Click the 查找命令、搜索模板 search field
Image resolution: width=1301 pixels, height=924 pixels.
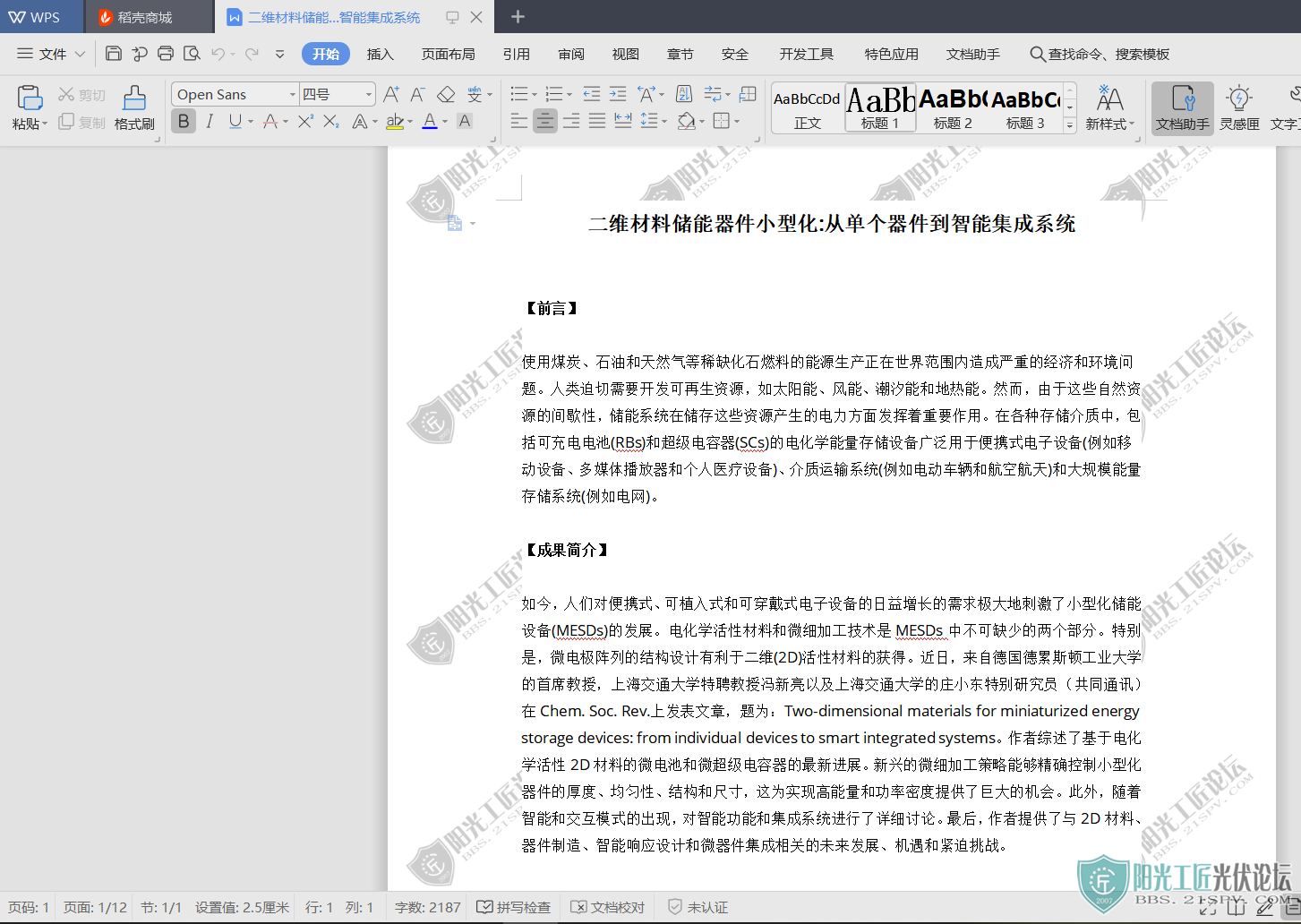point(1100,54)
